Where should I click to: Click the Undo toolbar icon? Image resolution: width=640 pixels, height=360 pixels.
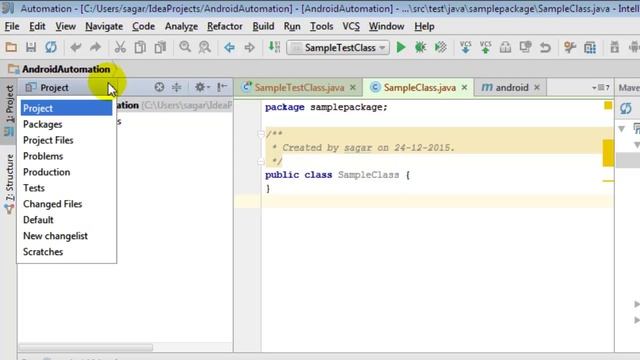pos(76,47)
